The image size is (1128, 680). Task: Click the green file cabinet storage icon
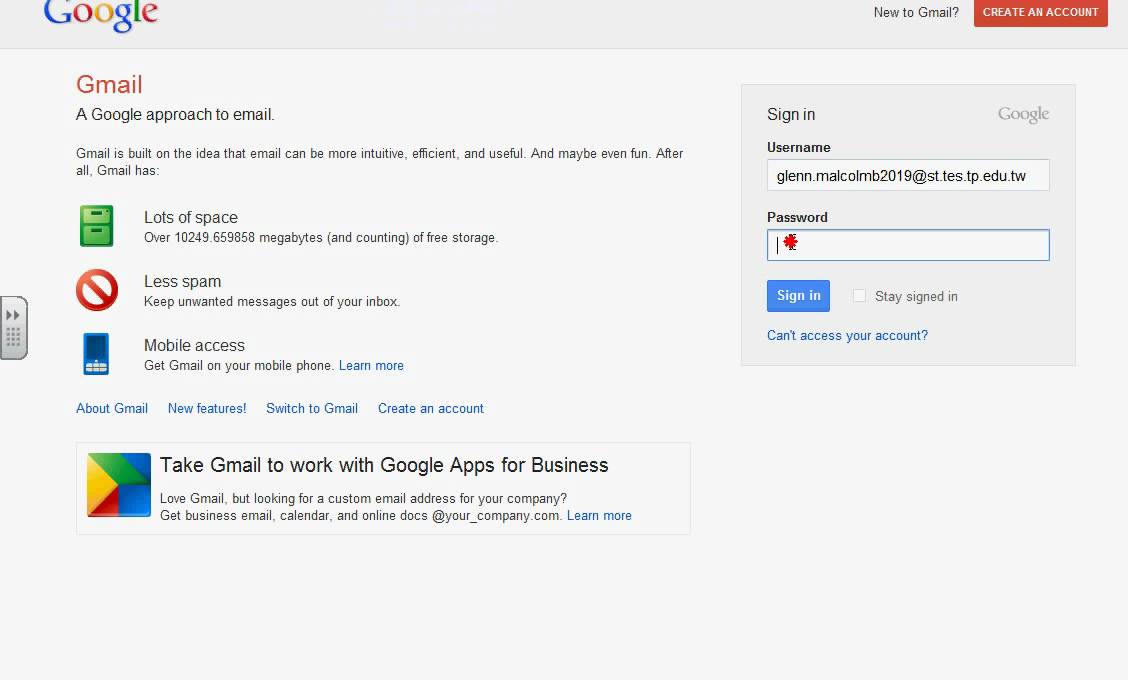point(97,226)
